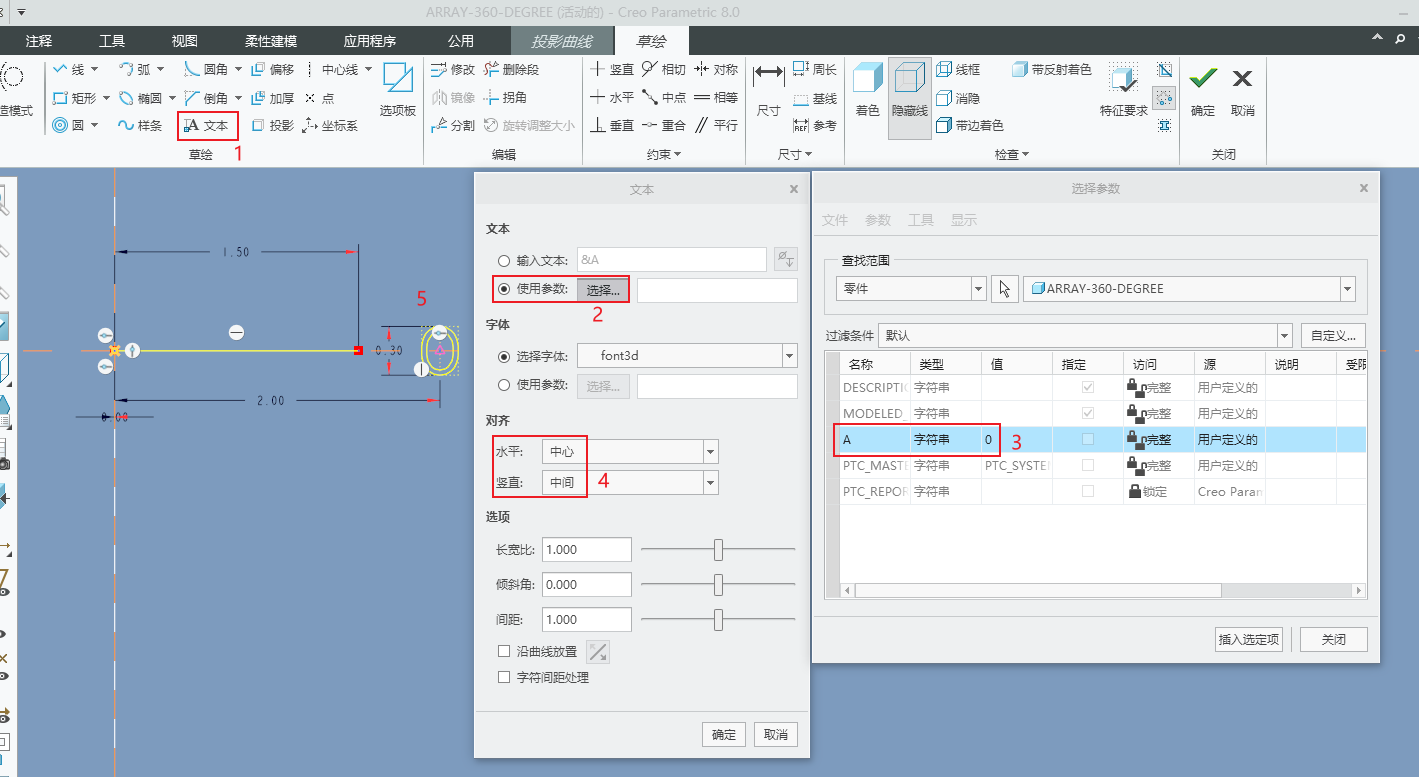This screenshot has width=1419, height=777.
Task: Apply the 重合 (Coincident) constraint
Action: [x=664, y=126]
